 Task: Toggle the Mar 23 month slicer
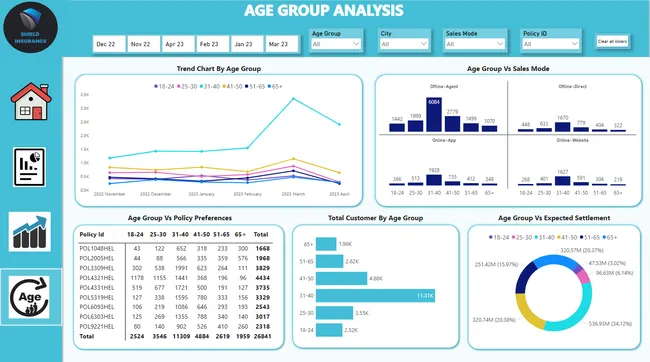tap(282, 44)
